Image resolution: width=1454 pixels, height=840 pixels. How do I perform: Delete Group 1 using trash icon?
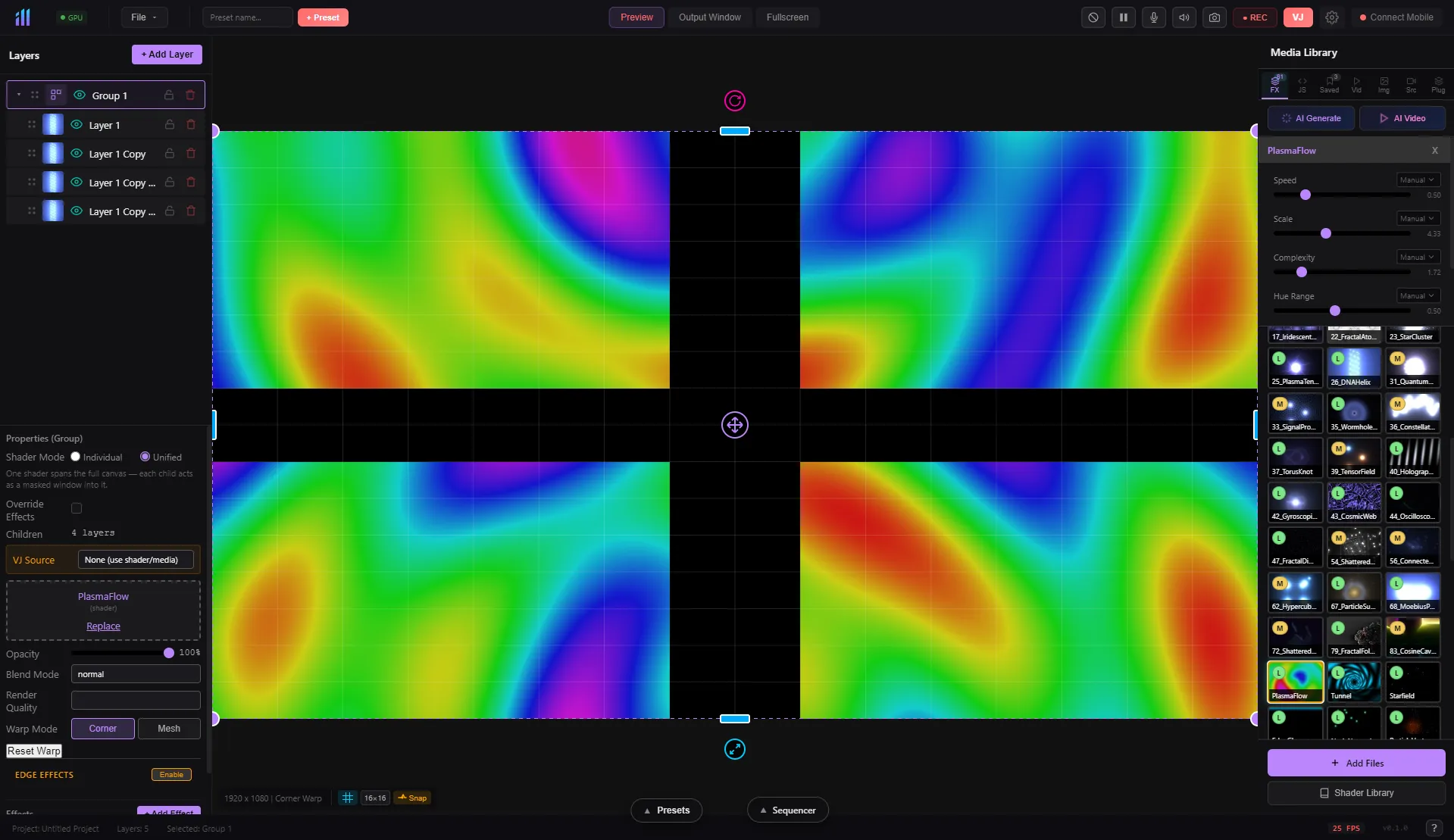[190, 95]
